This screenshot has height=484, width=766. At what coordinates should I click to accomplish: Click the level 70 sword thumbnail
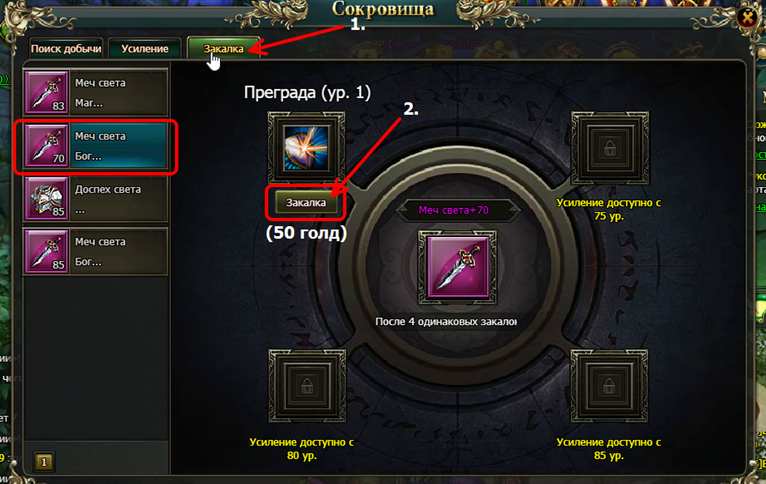pyautogui.click(x=46, y=145)
